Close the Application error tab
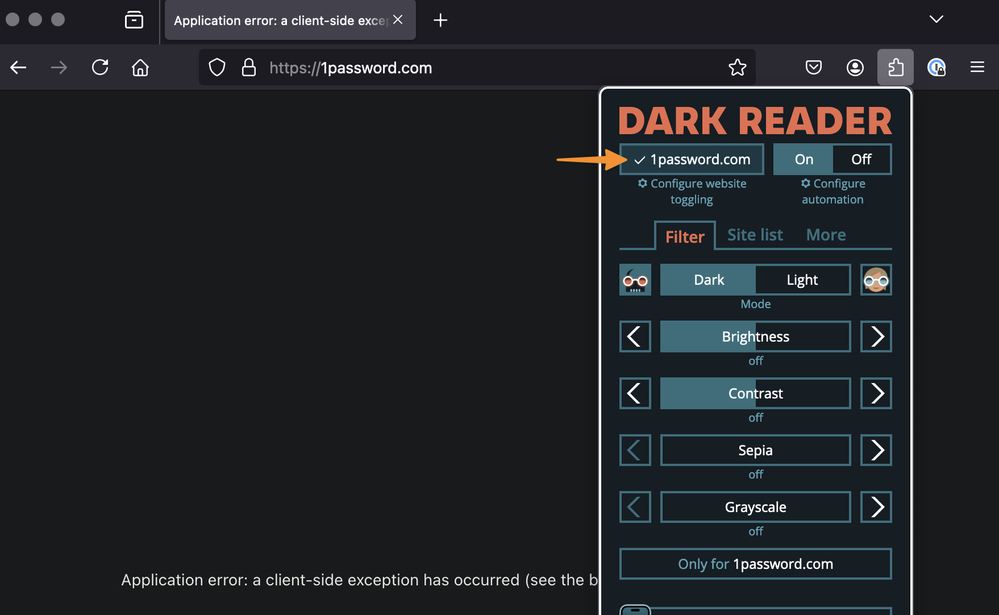This screenshot has height=615, width=999. 398,20
